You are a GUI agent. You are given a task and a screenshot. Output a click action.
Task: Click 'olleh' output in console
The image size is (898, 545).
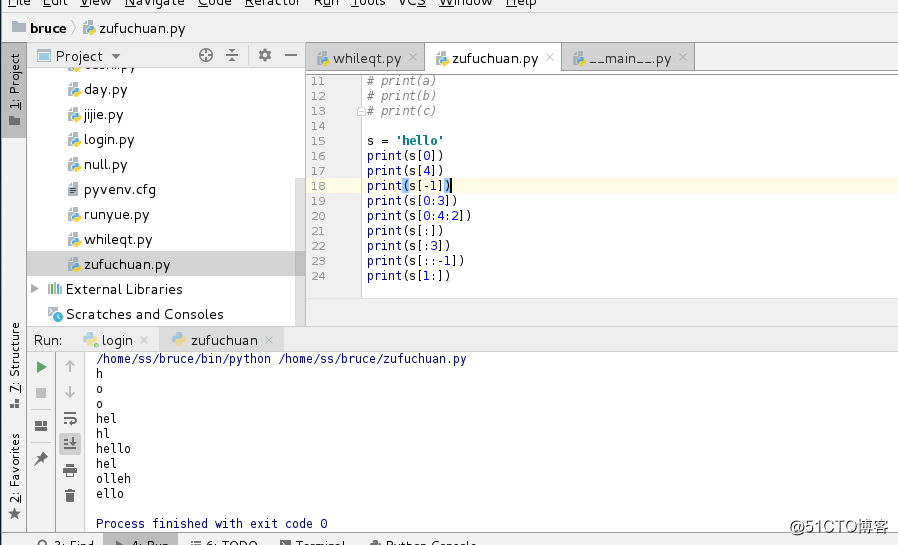pos(113,479)
